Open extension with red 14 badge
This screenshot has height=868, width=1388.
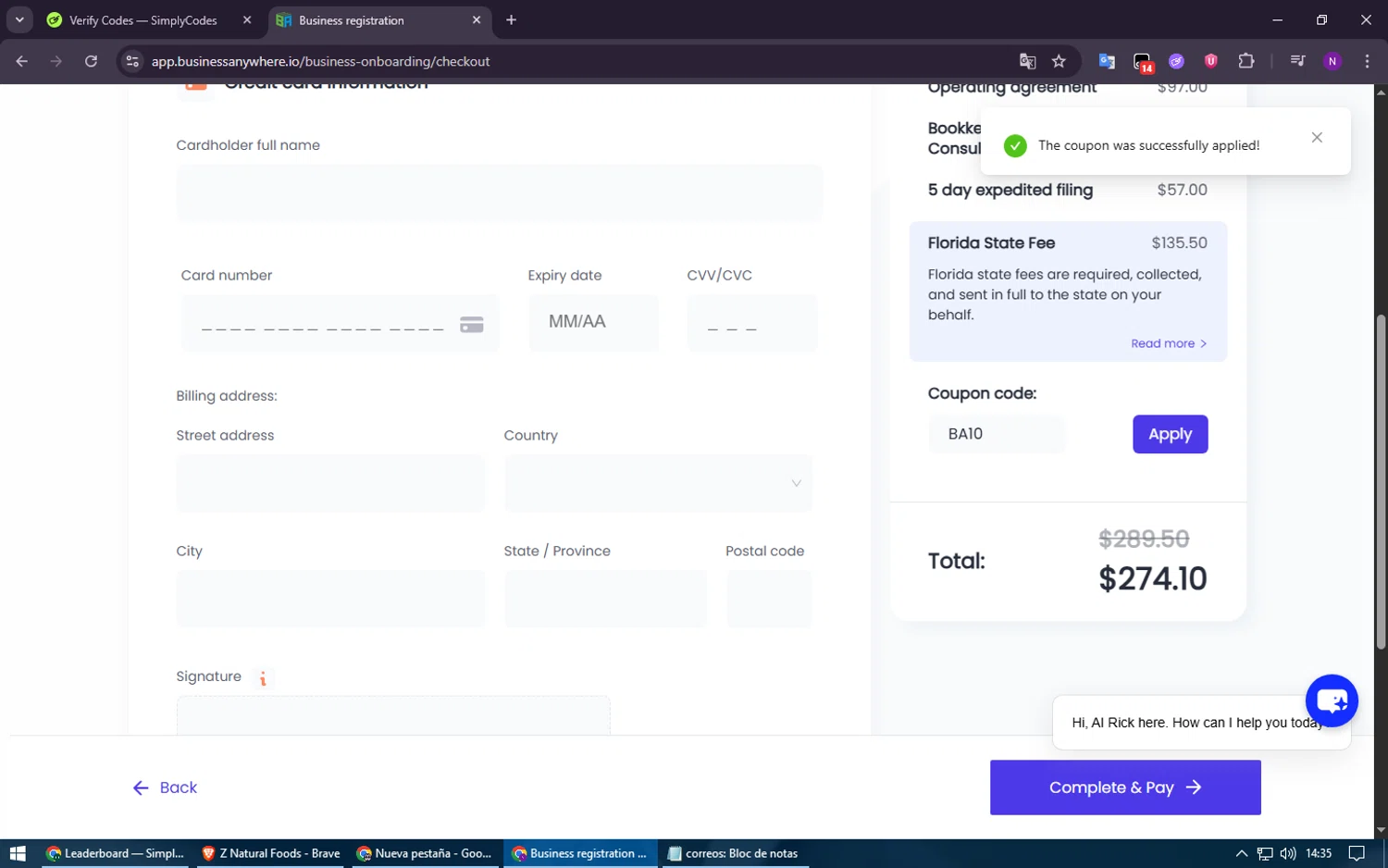coord(1143,62)
